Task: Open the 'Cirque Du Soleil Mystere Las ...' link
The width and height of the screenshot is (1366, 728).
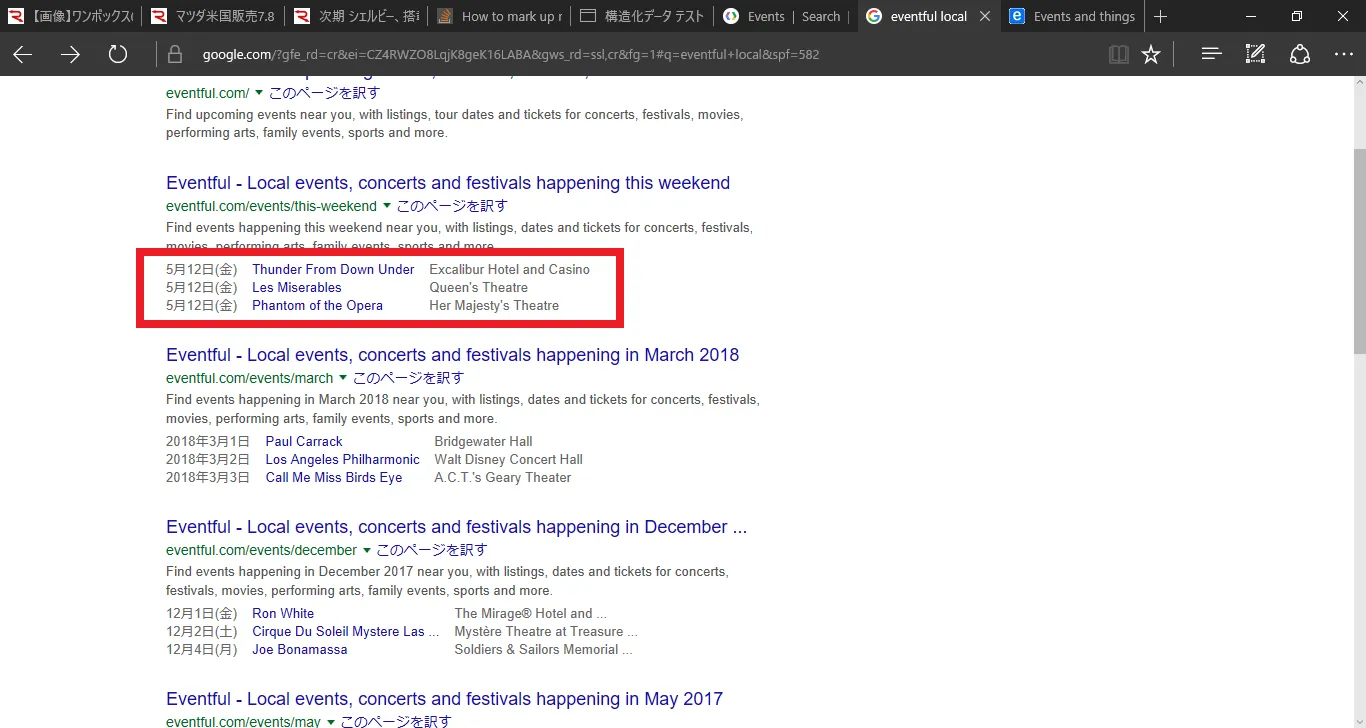Action: tap(345, 631)
